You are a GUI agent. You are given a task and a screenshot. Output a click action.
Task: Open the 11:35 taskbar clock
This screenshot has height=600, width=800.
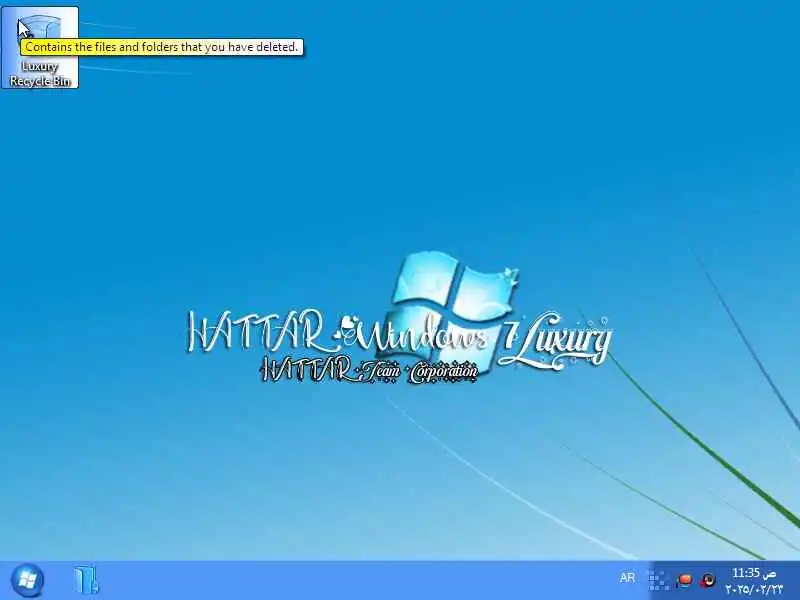(754, 581)
